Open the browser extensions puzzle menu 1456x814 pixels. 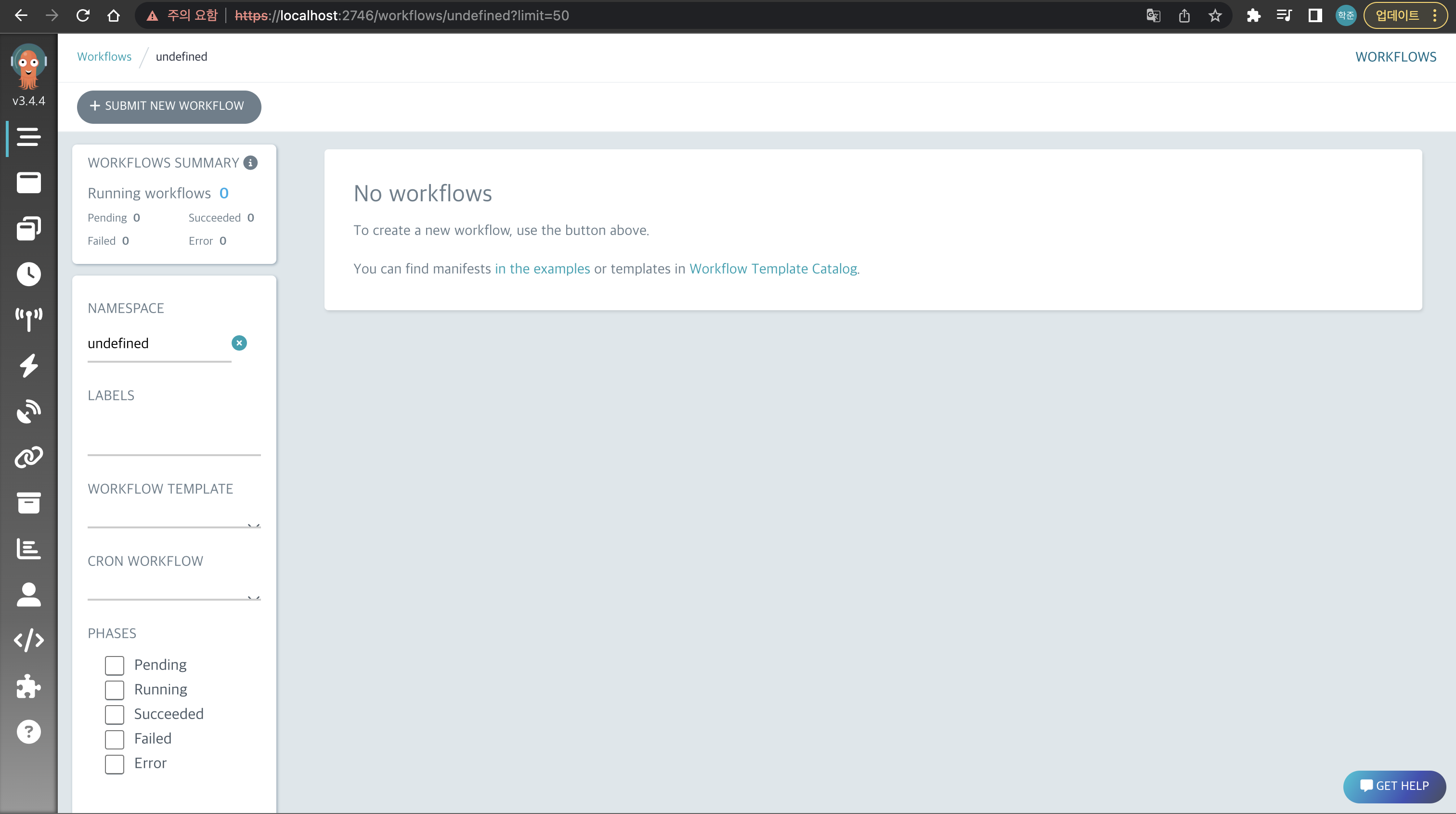point(1253,15)
